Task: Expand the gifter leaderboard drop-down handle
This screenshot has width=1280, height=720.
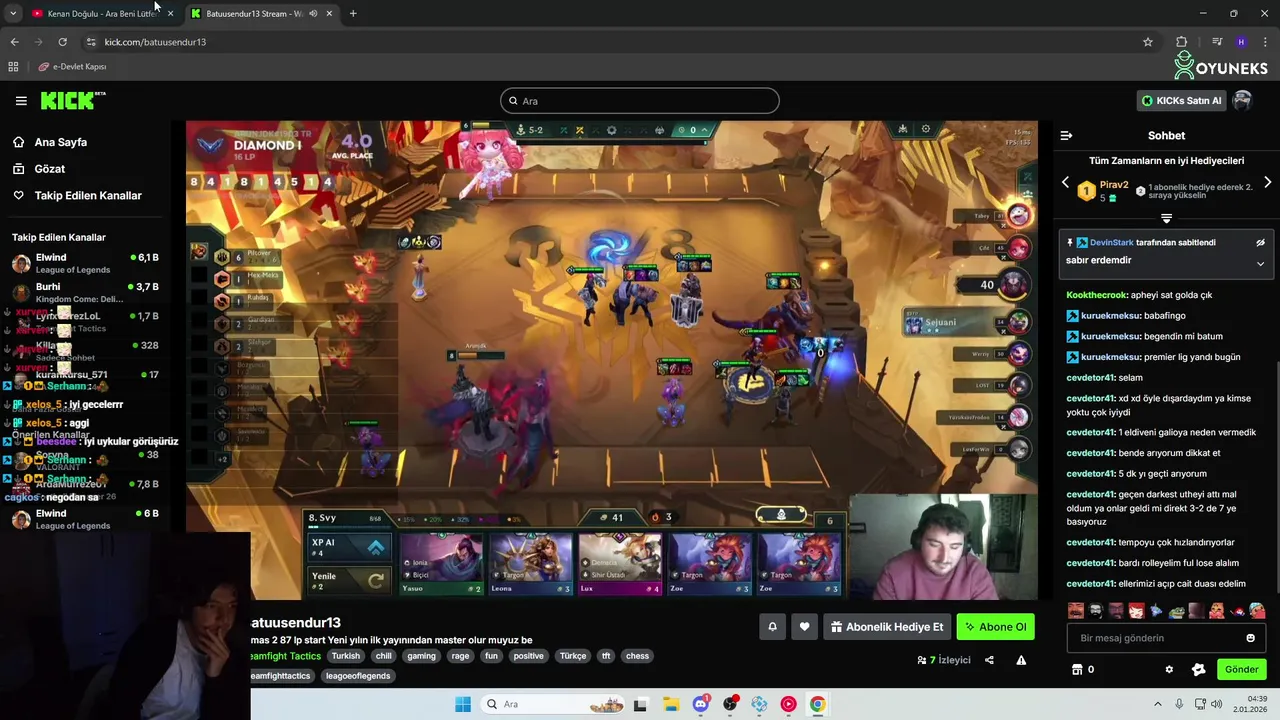Action: point(1166,218)
